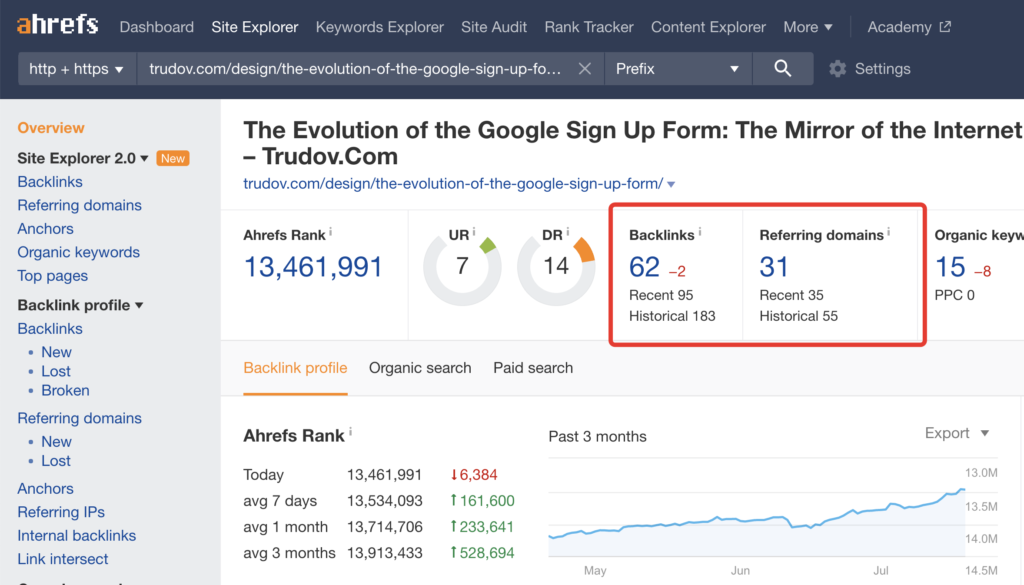Click the Ahrefs logo

57,27
